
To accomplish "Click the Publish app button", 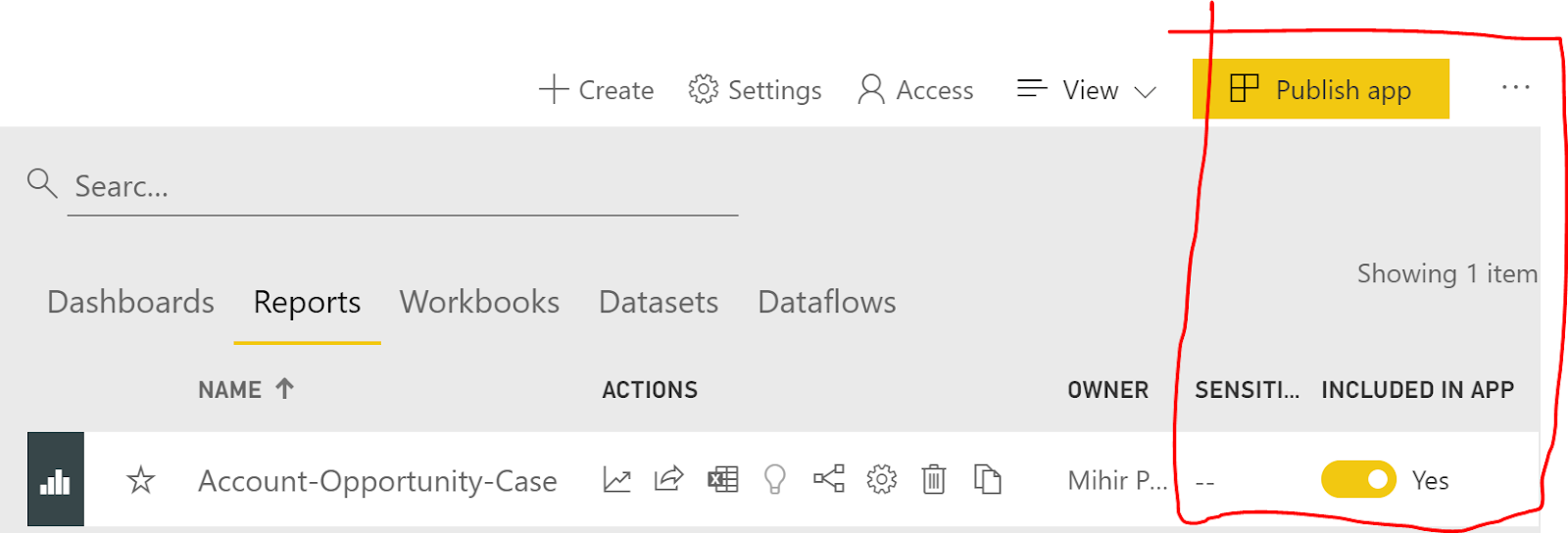I will (x=1320, y=89).
